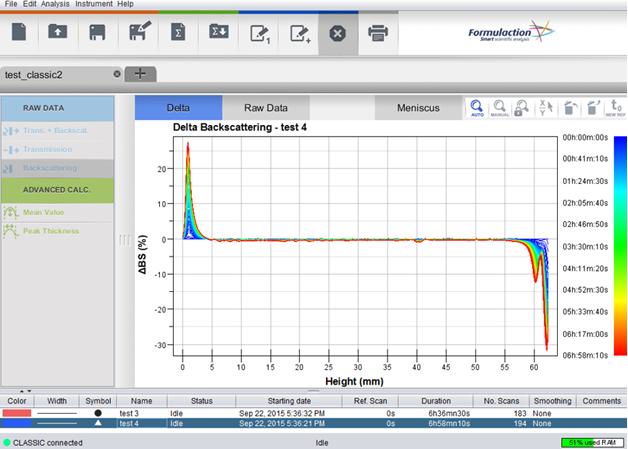Image resolution: width=628 pixels, height=449 pixels.
Task: Click the rainbow time color scale bar
Action: click(620, 246)
